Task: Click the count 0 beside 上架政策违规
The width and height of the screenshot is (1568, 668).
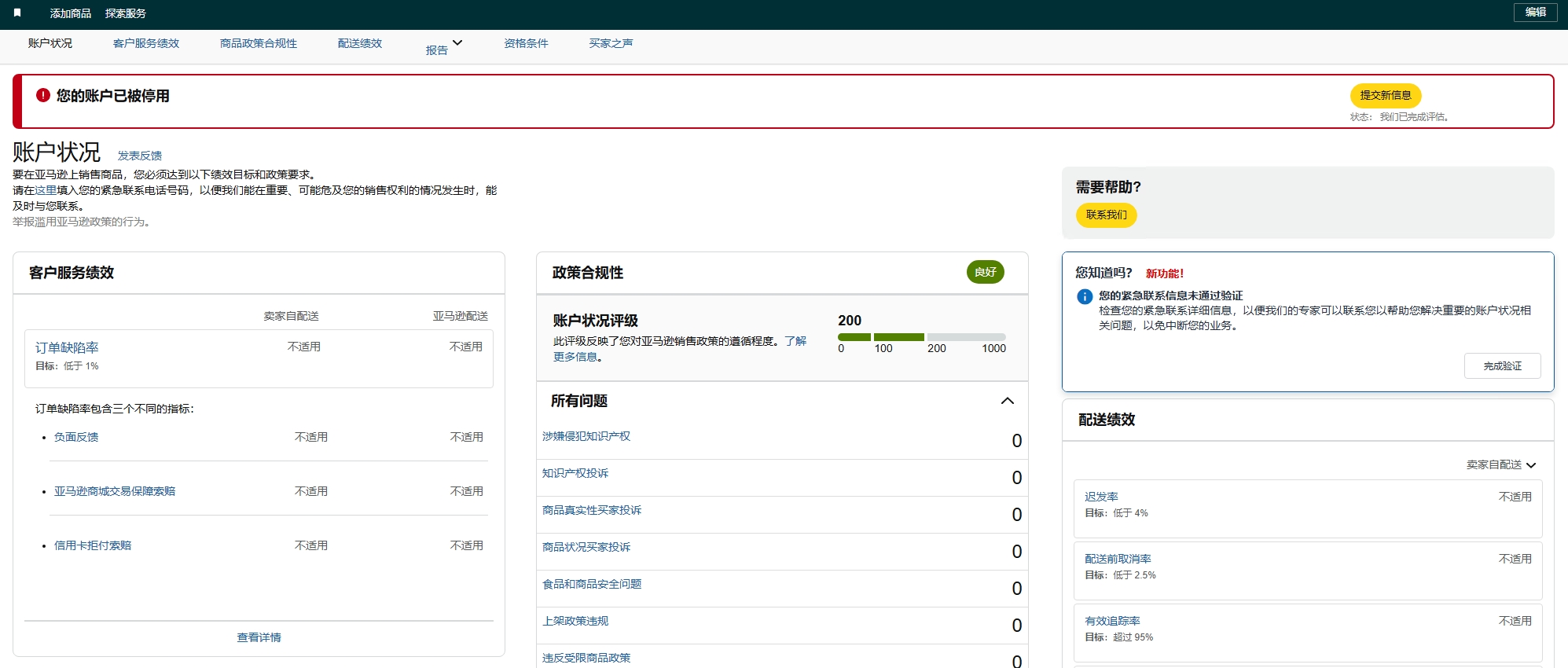Action: pos(1016,626)
